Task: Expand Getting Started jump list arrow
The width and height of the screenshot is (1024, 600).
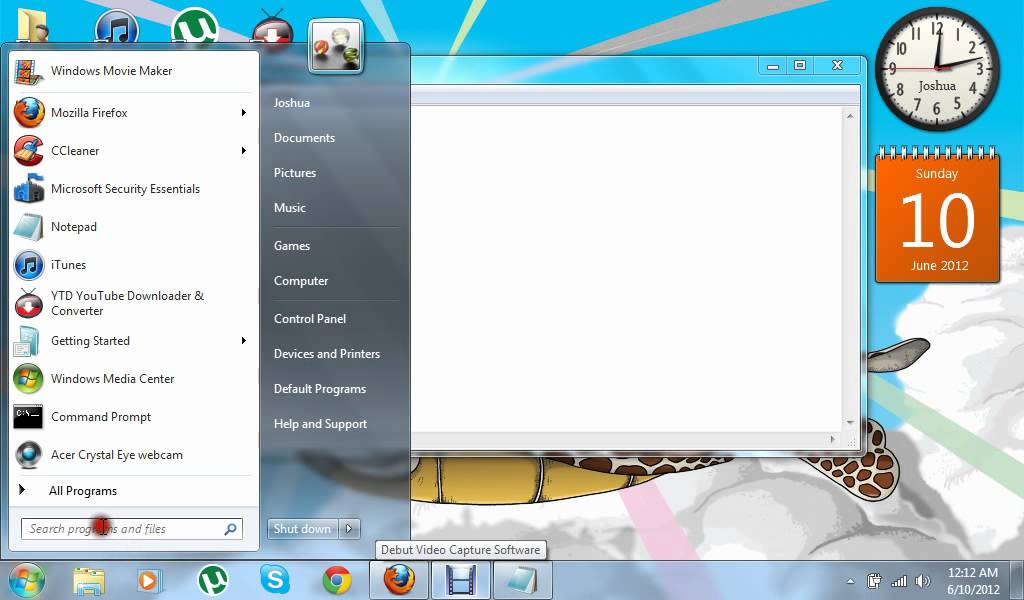Action: click(244, 341)
